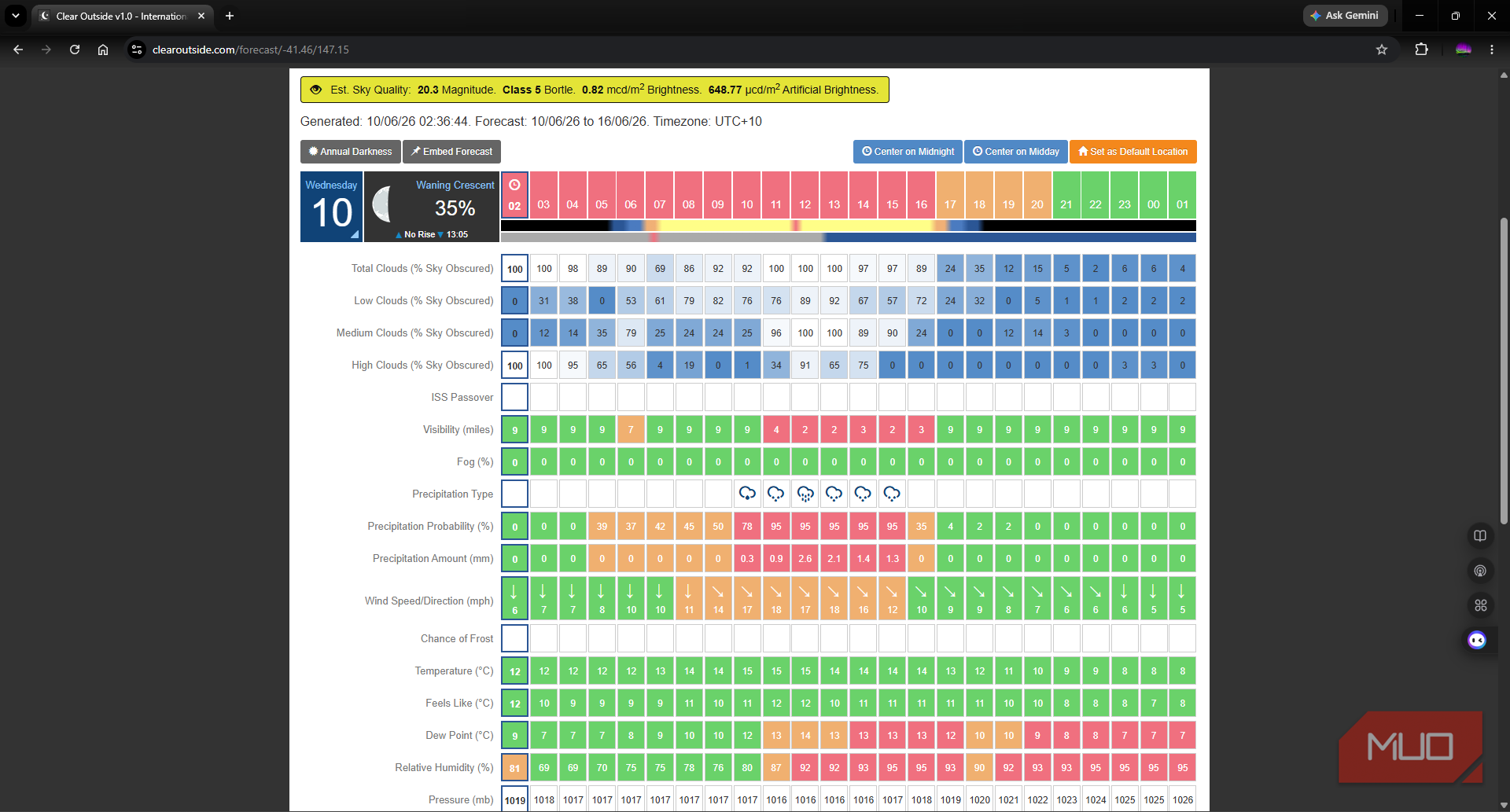Open a new browser tab
This screenshot has height=812, width=1510.
point(230,16)
